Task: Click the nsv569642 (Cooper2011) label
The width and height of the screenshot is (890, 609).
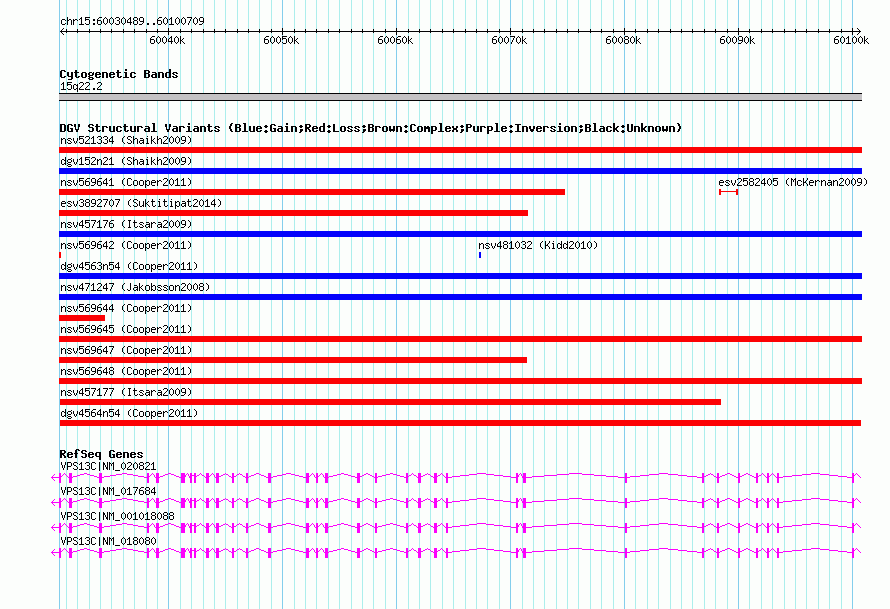Action: (126, 245)
